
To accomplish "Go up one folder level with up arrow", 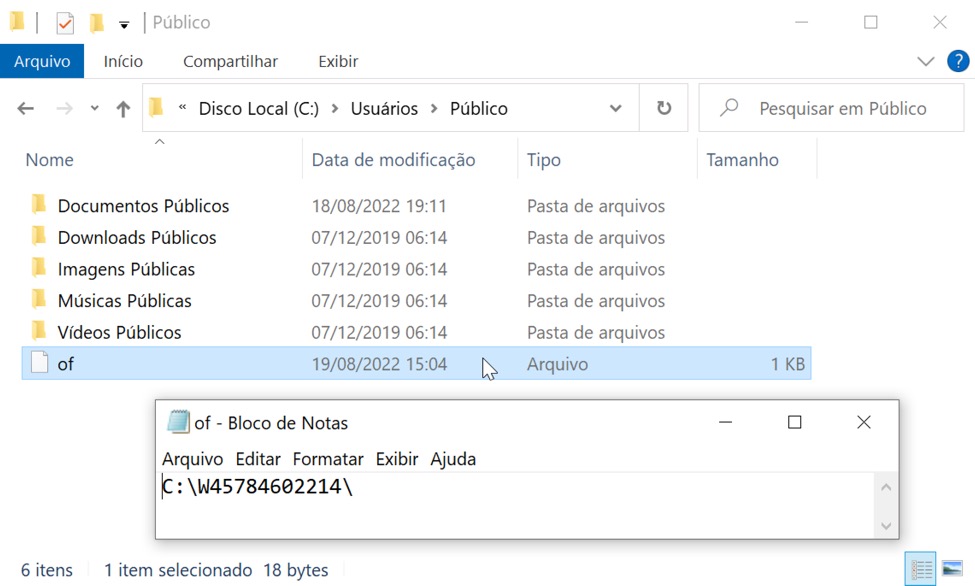I will click(x=123, y=109).
